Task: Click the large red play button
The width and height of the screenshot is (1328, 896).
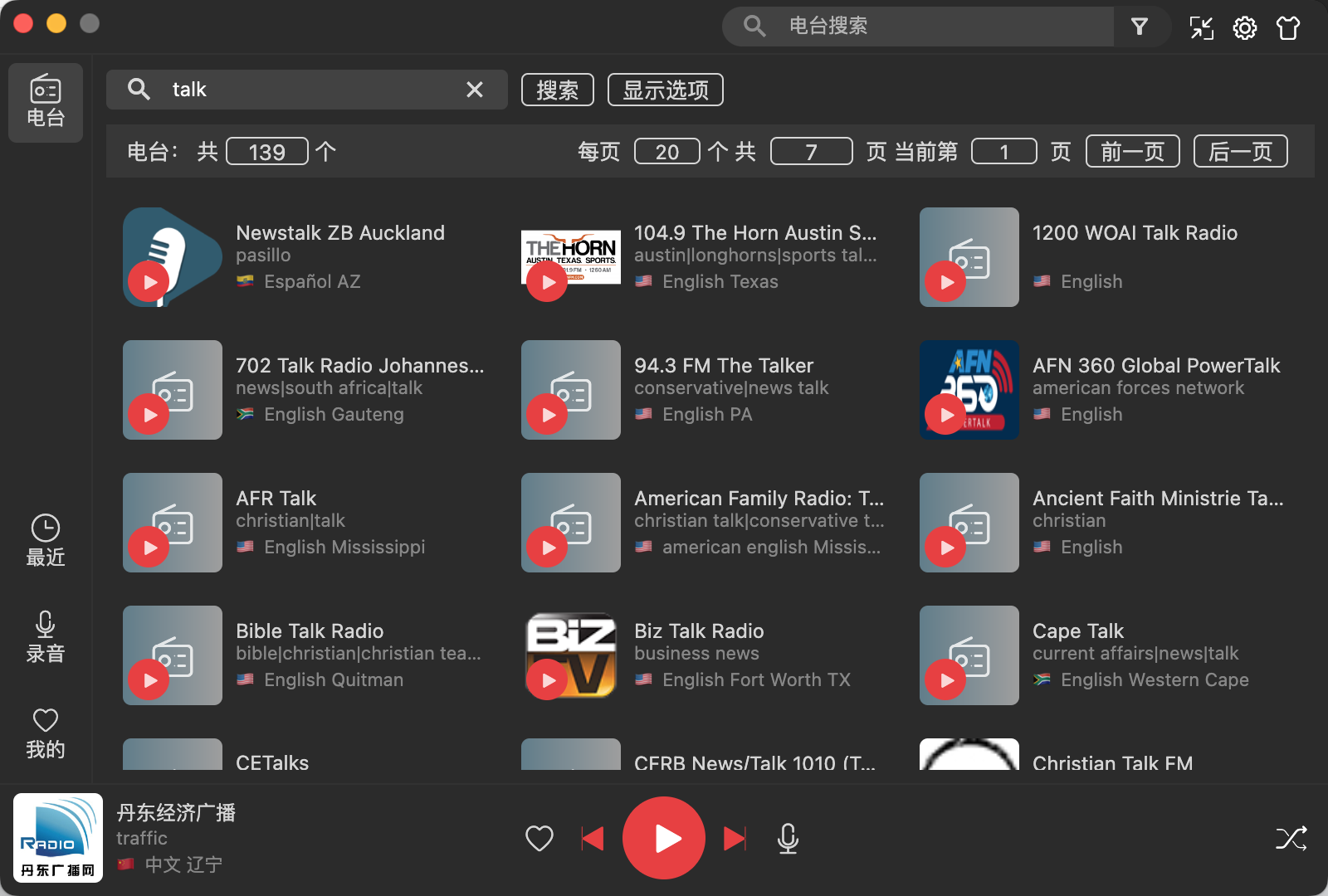Action: [664, 838]
